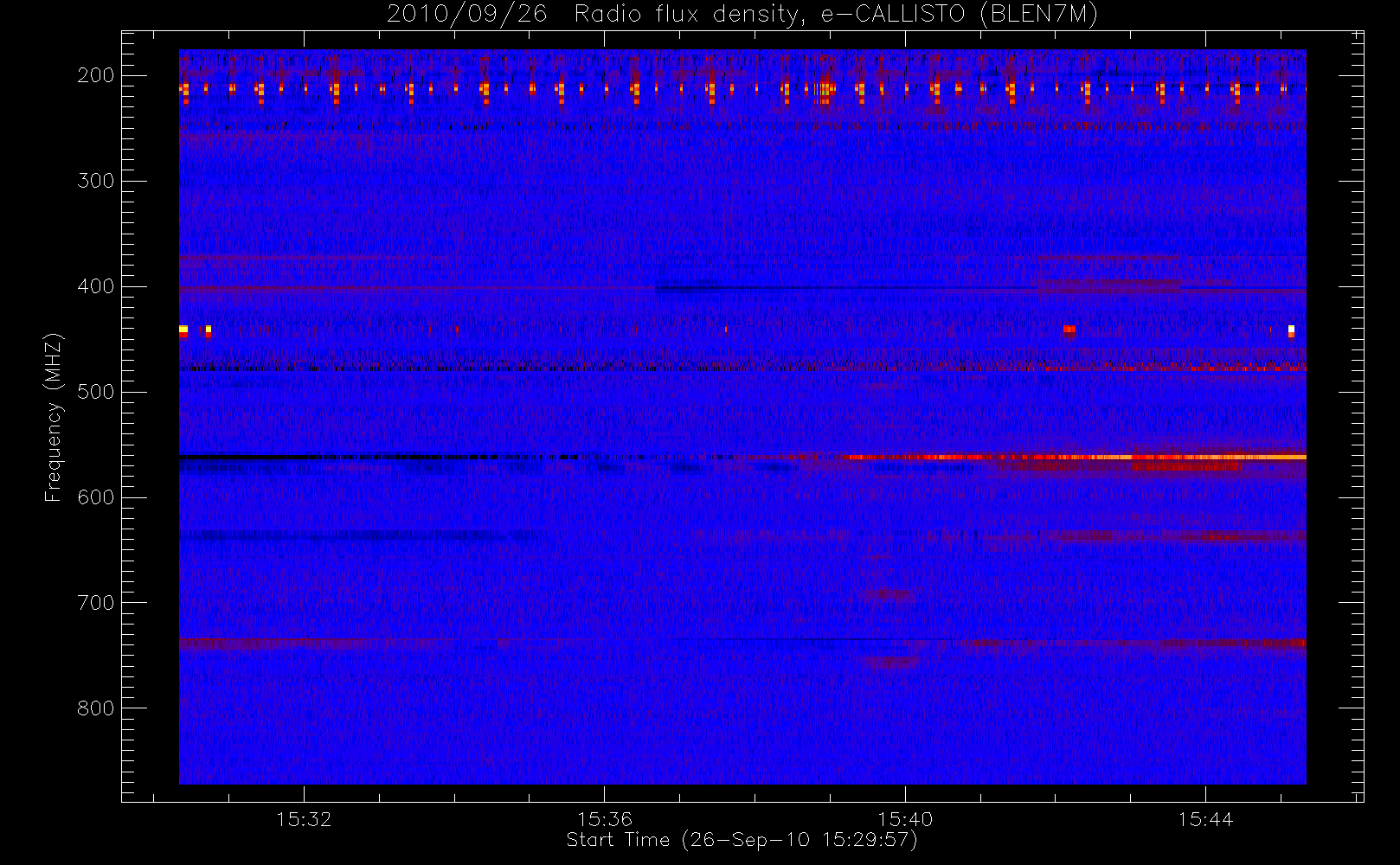The height and width of the screenshot is (865, 1400).
Task: Click the '500' frequency axis label
Action: point(95,392)
